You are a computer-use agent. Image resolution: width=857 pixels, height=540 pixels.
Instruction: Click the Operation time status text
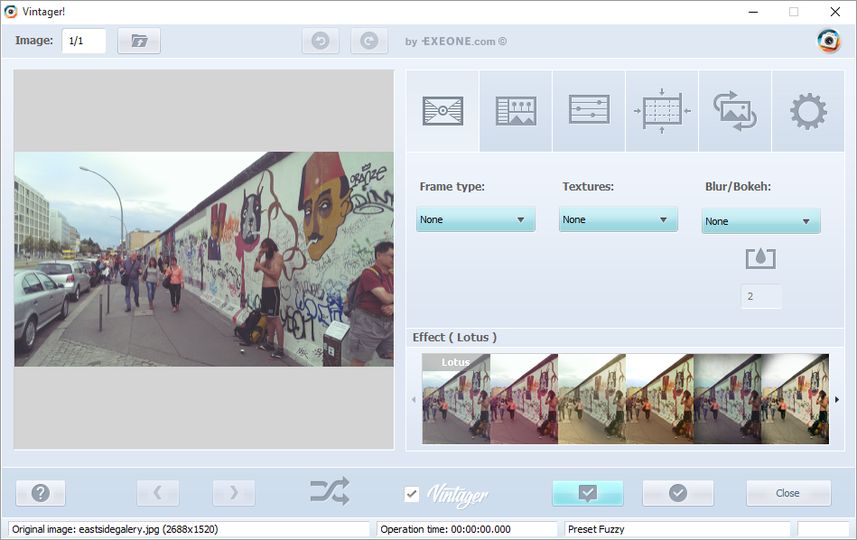click(445, 529)
